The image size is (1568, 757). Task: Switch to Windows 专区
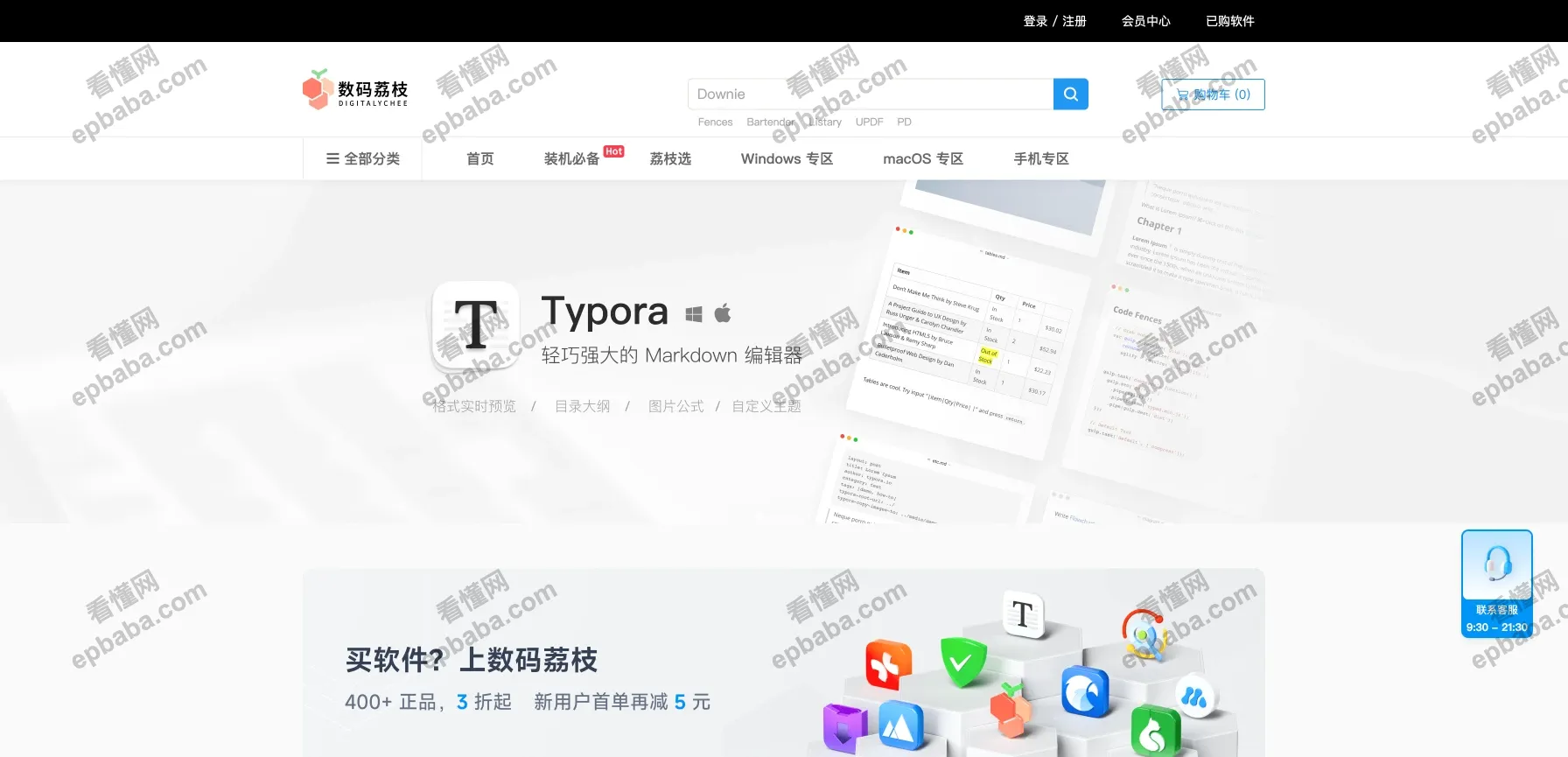click(x=787, y=159)
